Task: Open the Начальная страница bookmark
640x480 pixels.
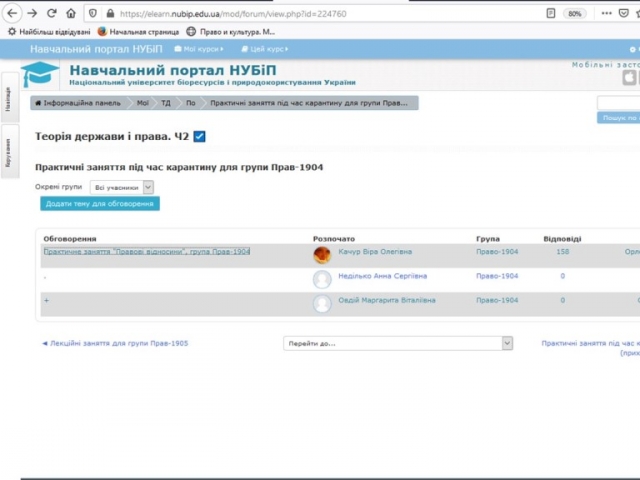Action: (x=138, y=32)
